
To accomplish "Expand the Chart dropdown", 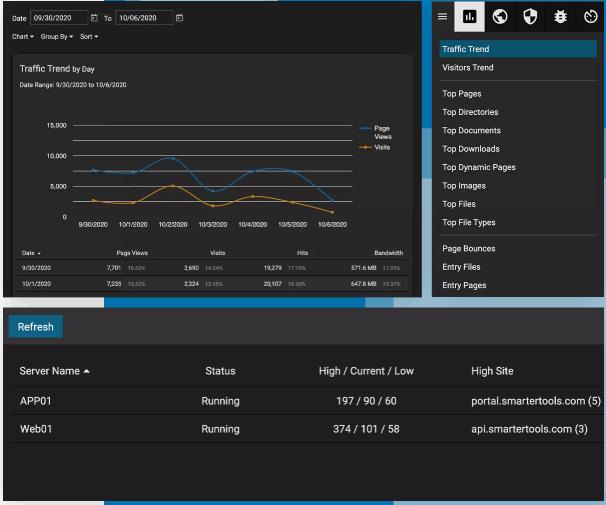I will 23,37.
